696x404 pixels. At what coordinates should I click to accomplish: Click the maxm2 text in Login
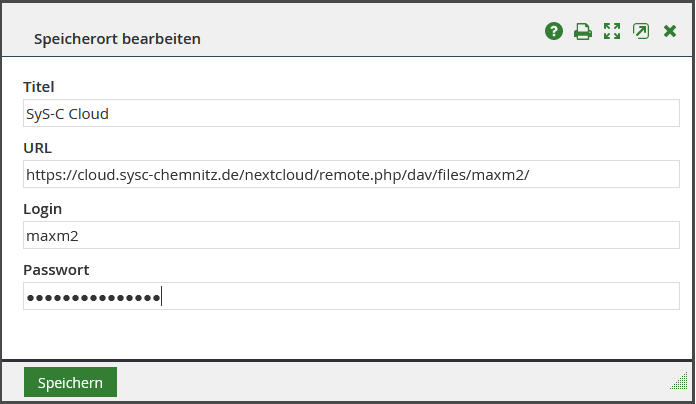pyautogui.click(x=52, y=236)
